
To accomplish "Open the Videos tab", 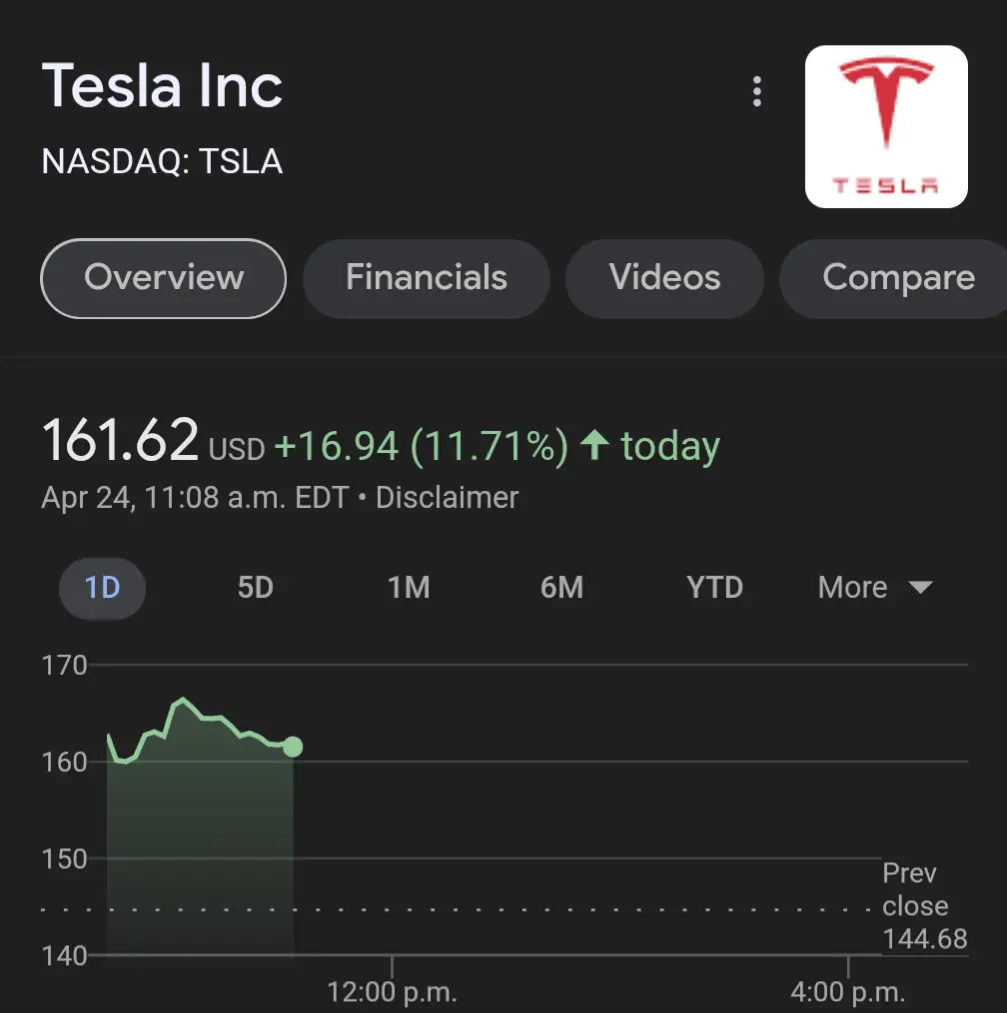I will [665, 278].
